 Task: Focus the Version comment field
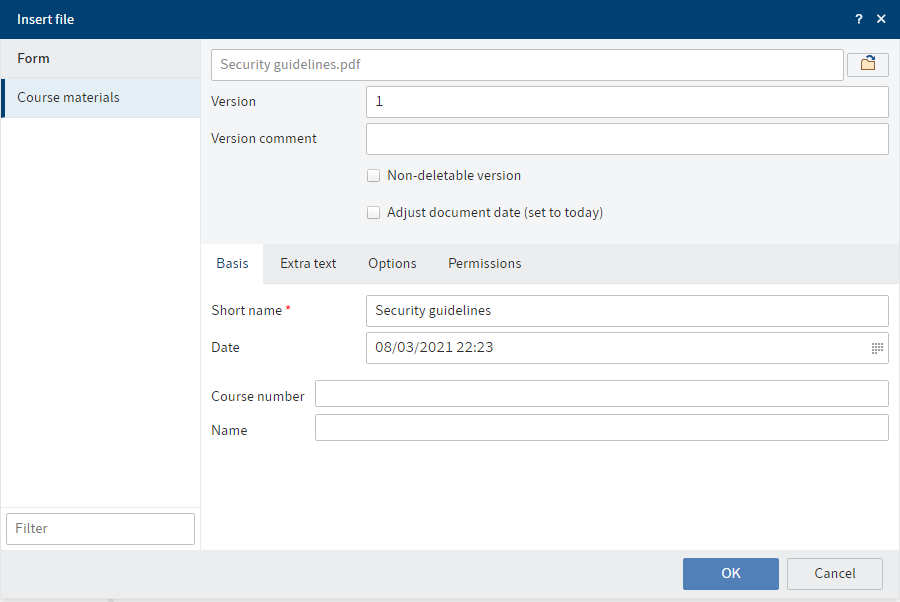627,139
